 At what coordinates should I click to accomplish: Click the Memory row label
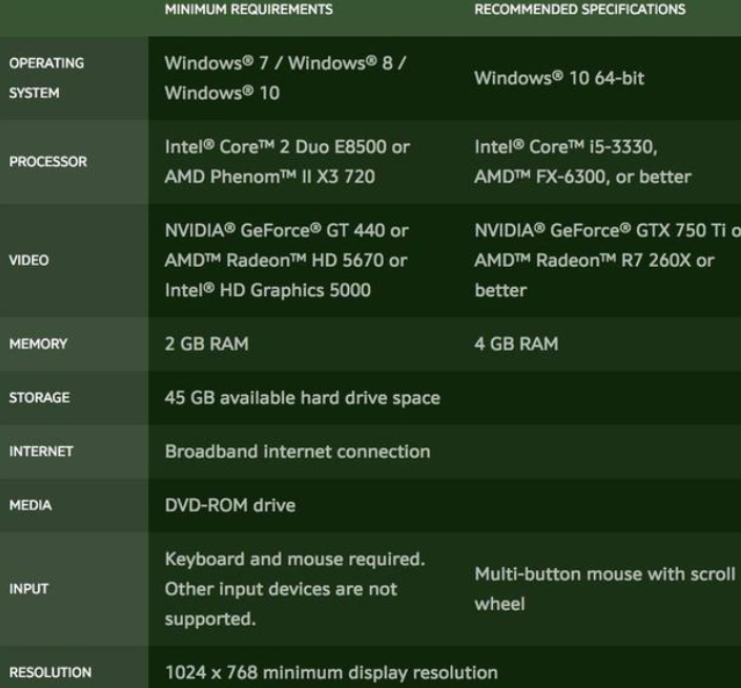[38, 344]
